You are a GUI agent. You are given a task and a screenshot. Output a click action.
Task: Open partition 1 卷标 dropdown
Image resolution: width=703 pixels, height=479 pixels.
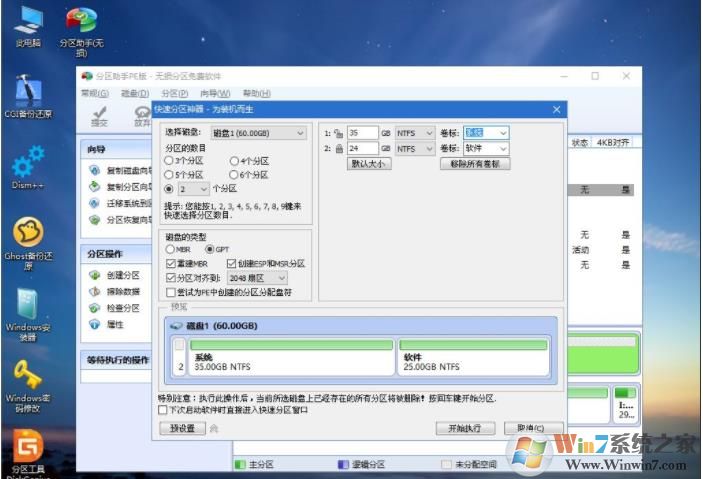(x=486, y=133)
